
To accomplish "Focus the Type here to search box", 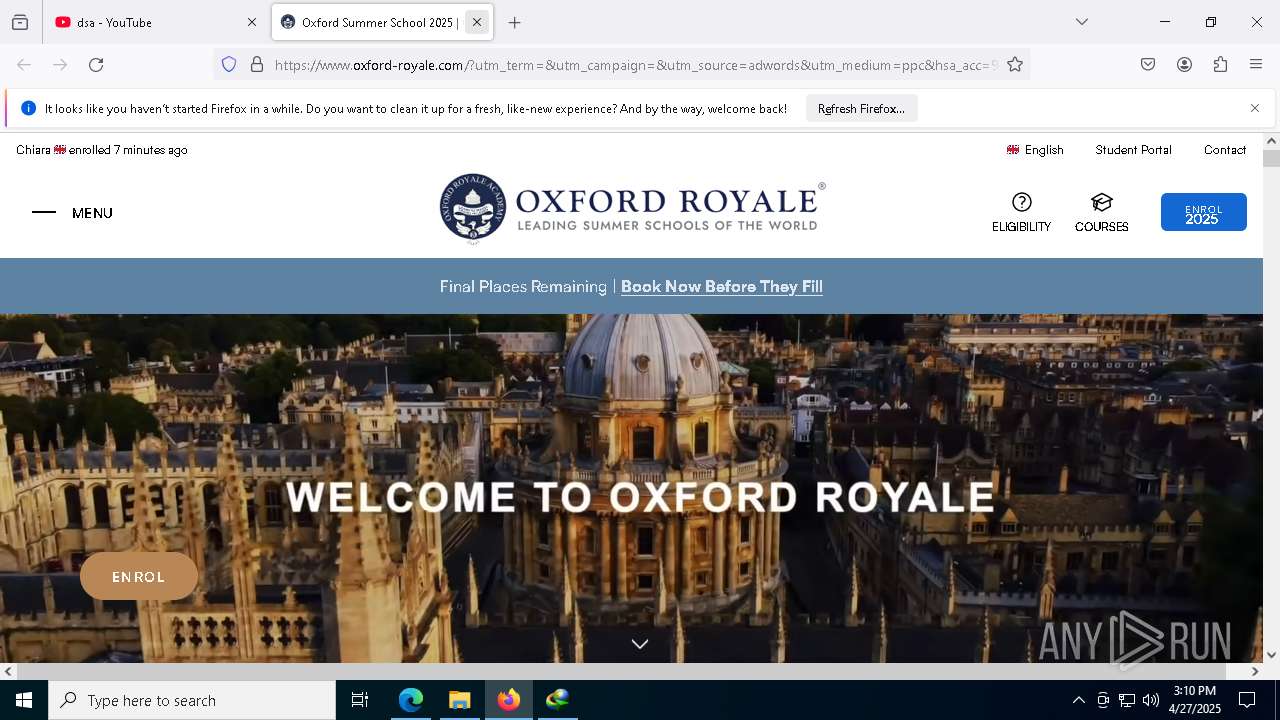I will (x=192, y=700).
